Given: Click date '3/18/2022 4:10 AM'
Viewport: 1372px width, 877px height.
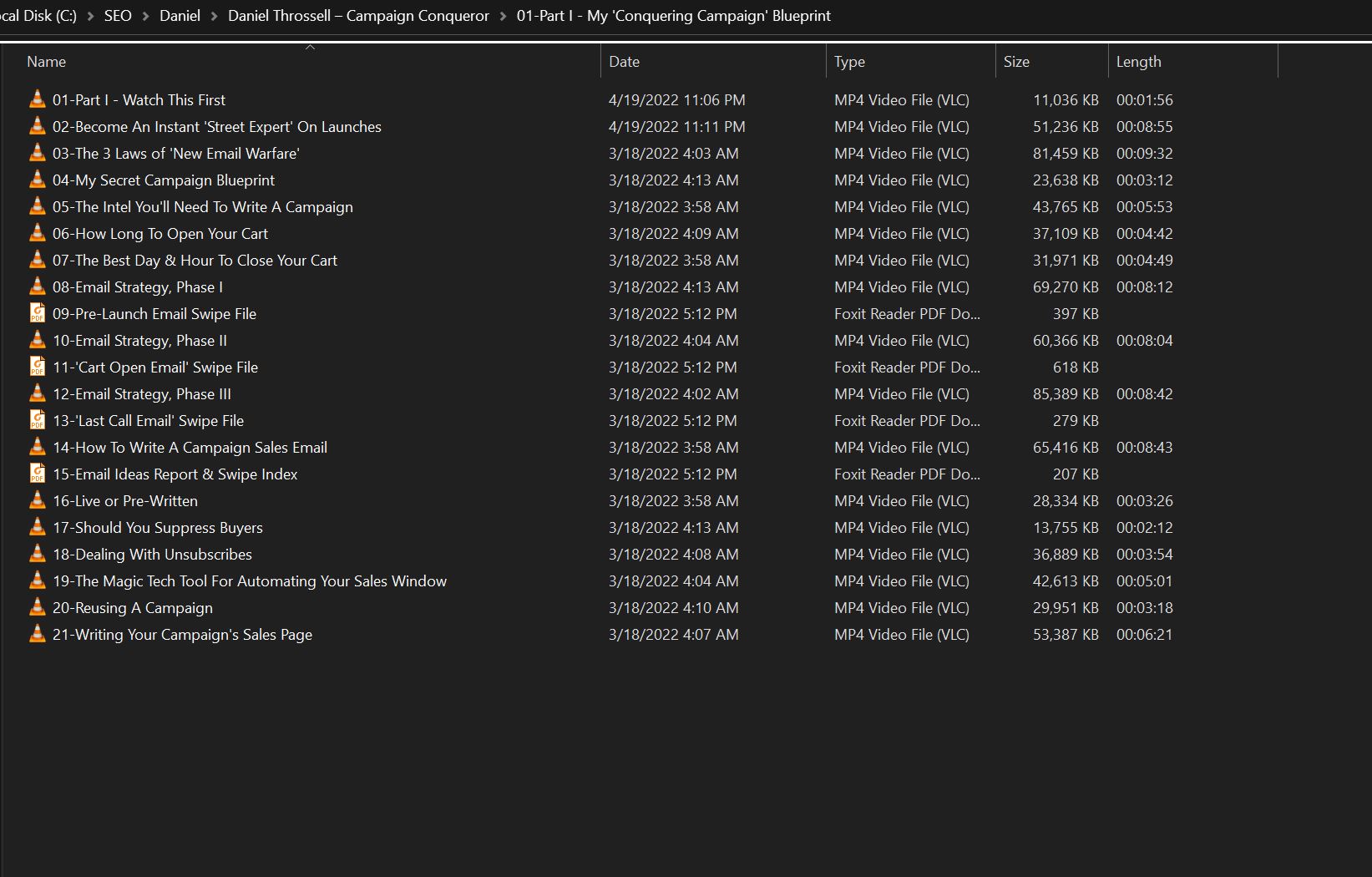Looking at the screenshot, I should [674, 607].
